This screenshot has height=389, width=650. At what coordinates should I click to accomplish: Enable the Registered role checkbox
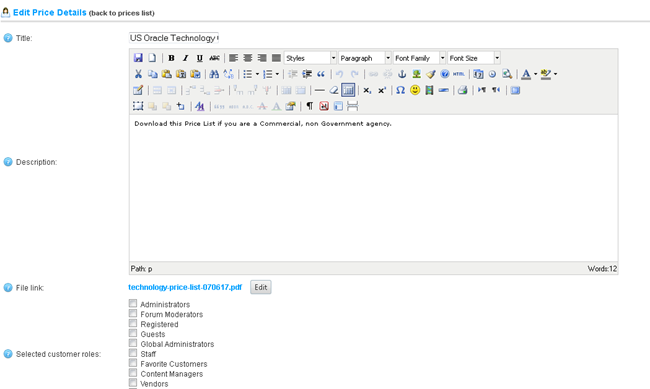(x=133, y=323)
